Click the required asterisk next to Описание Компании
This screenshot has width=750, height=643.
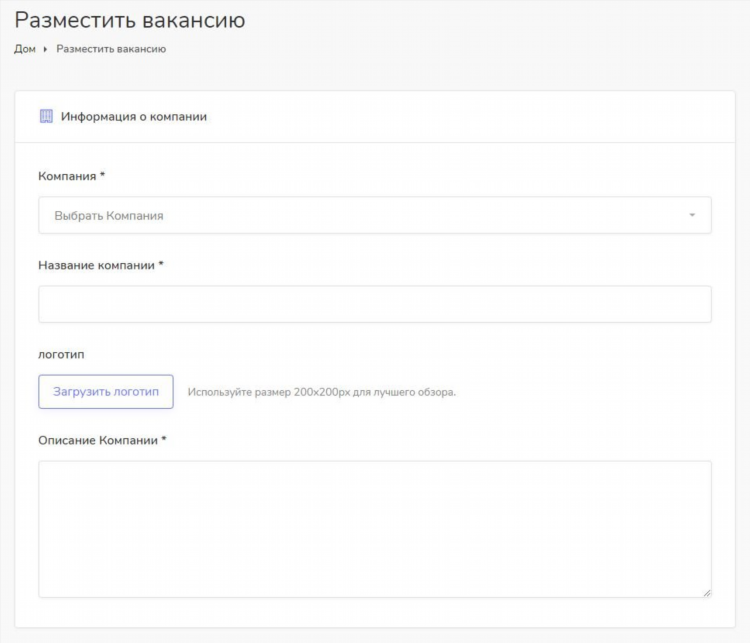(164, 439)
